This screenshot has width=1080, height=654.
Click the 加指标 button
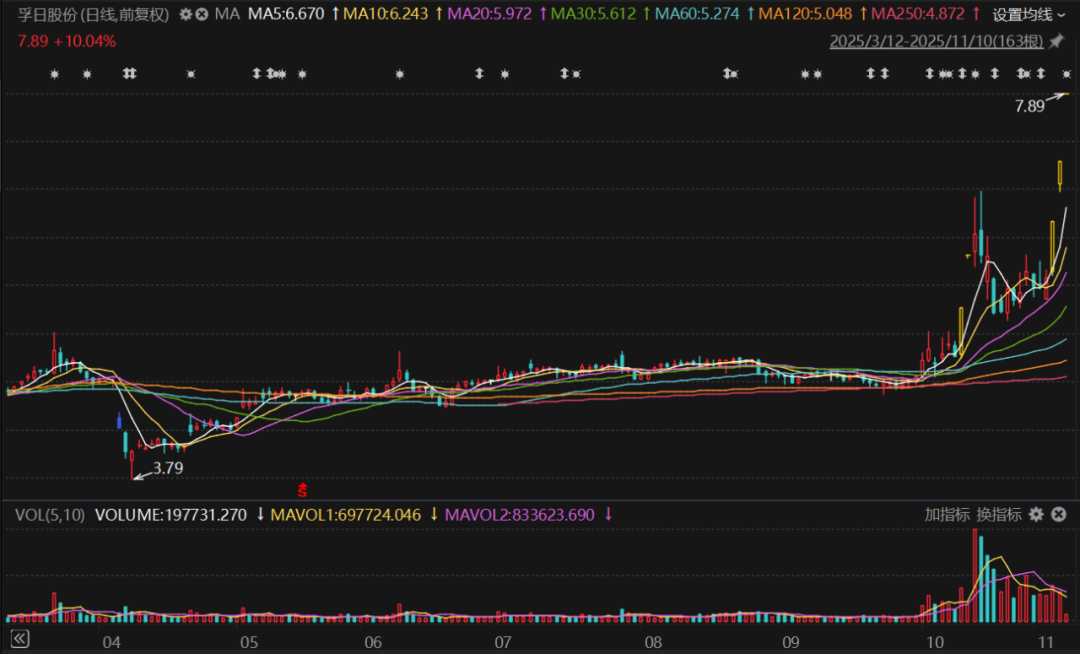point(946,514)
